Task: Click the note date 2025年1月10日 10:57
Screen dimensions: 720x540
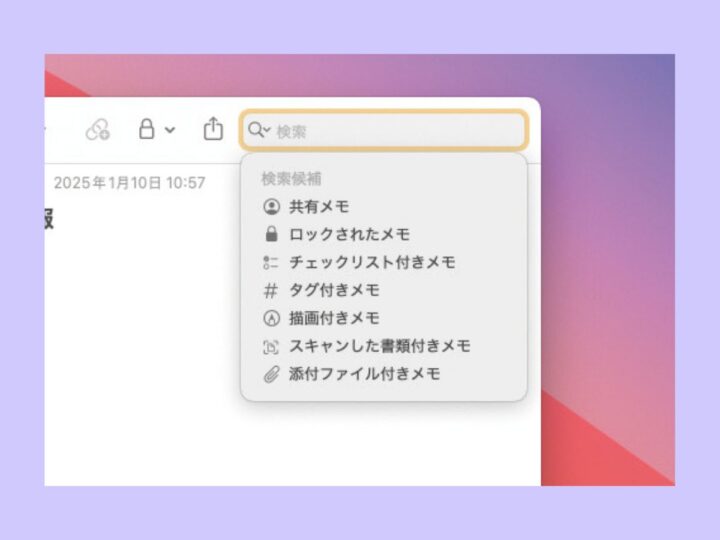Action: 129,183
